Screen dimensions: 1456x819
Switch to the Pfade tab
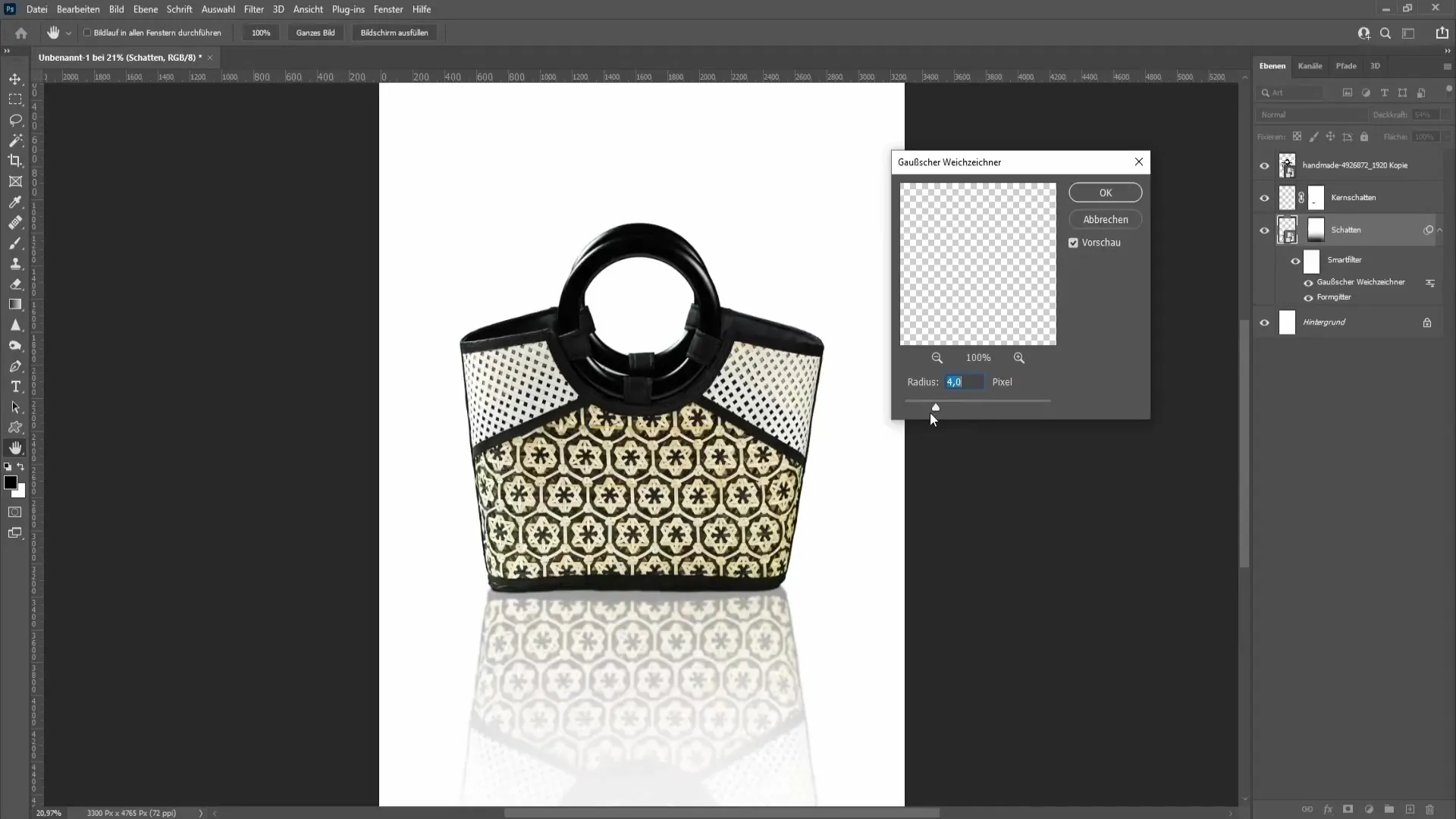[1346, 66]
